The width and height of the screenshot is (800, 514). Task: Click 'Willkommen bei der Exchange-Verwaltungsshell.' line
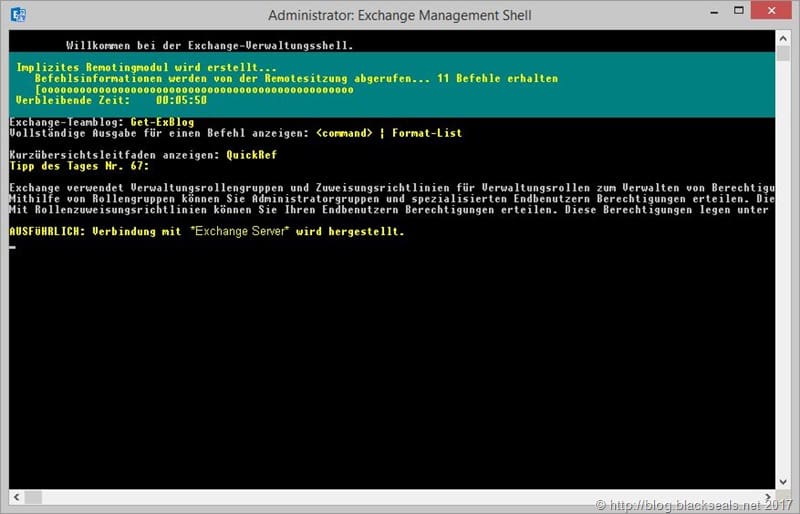(210, 45)
